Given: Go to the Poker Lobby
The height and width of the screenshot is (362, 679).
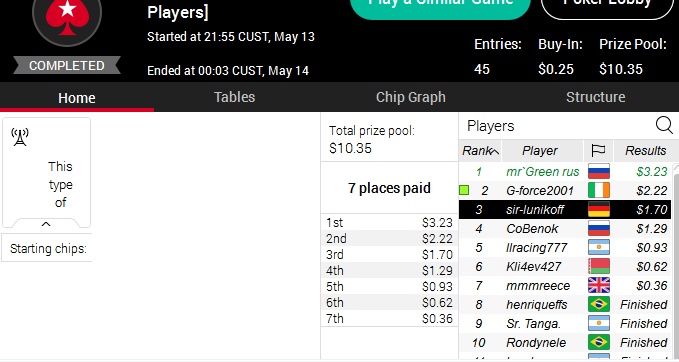Looking at the screenshot, I should point(607,4).
